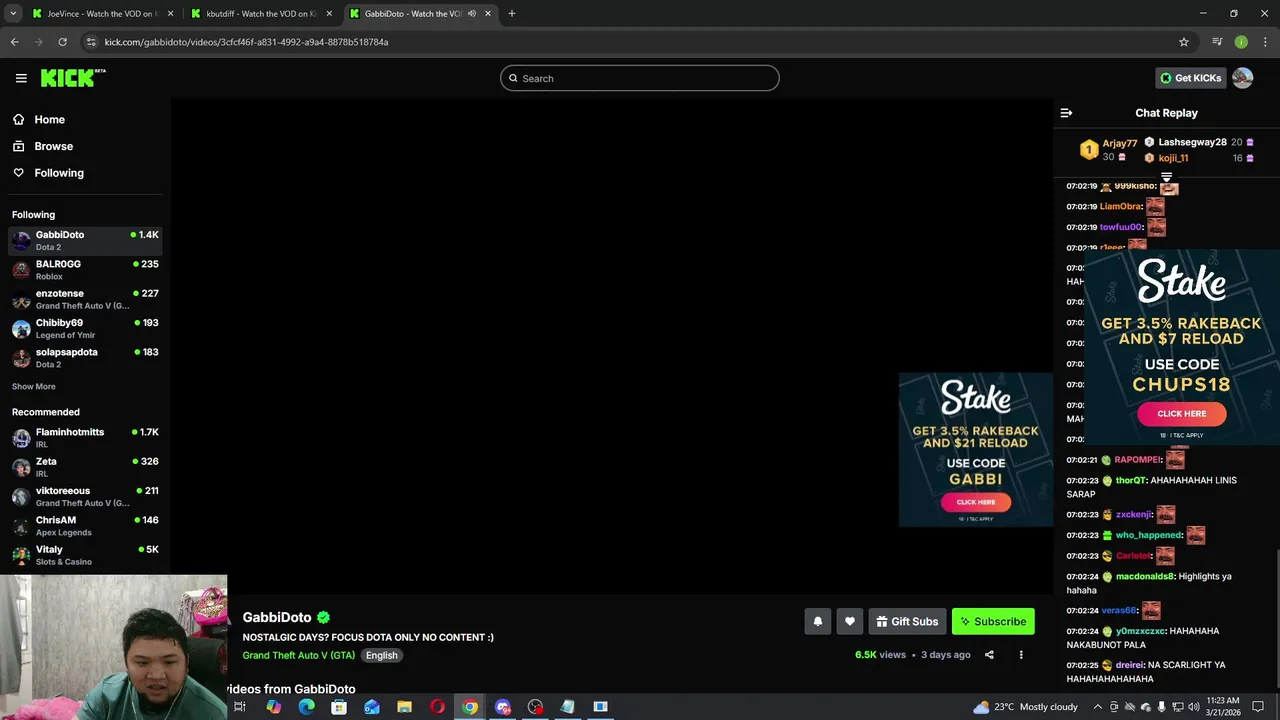The width and height of the screenshot is (1280, 720).
Task: Open Zeta recommended channel
Action: (85, 467)
